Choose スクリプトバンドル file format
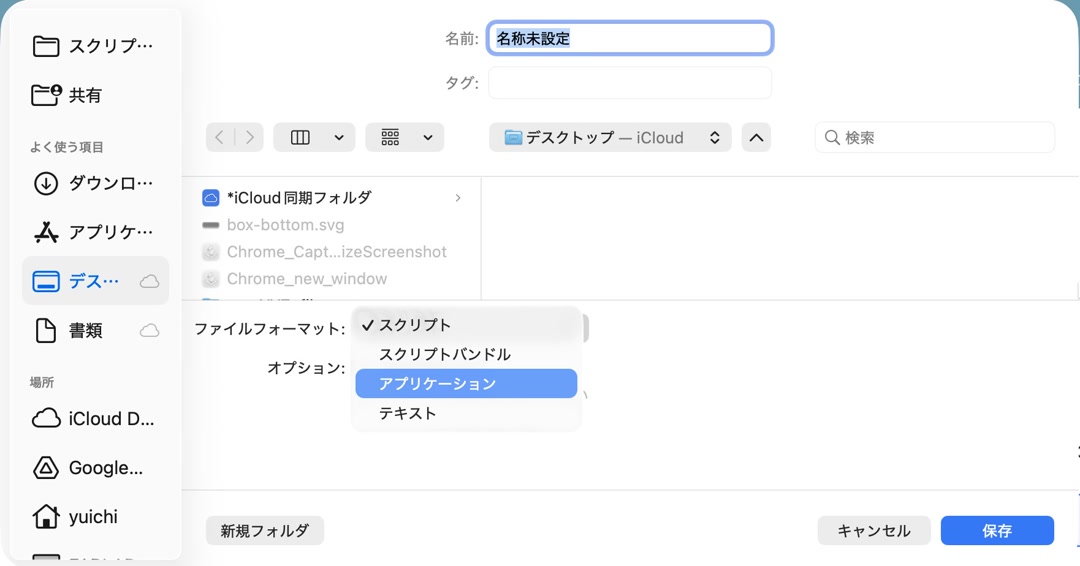This screenshot has width=1080, height=566. pyautogui.click(x=466, y=355)
